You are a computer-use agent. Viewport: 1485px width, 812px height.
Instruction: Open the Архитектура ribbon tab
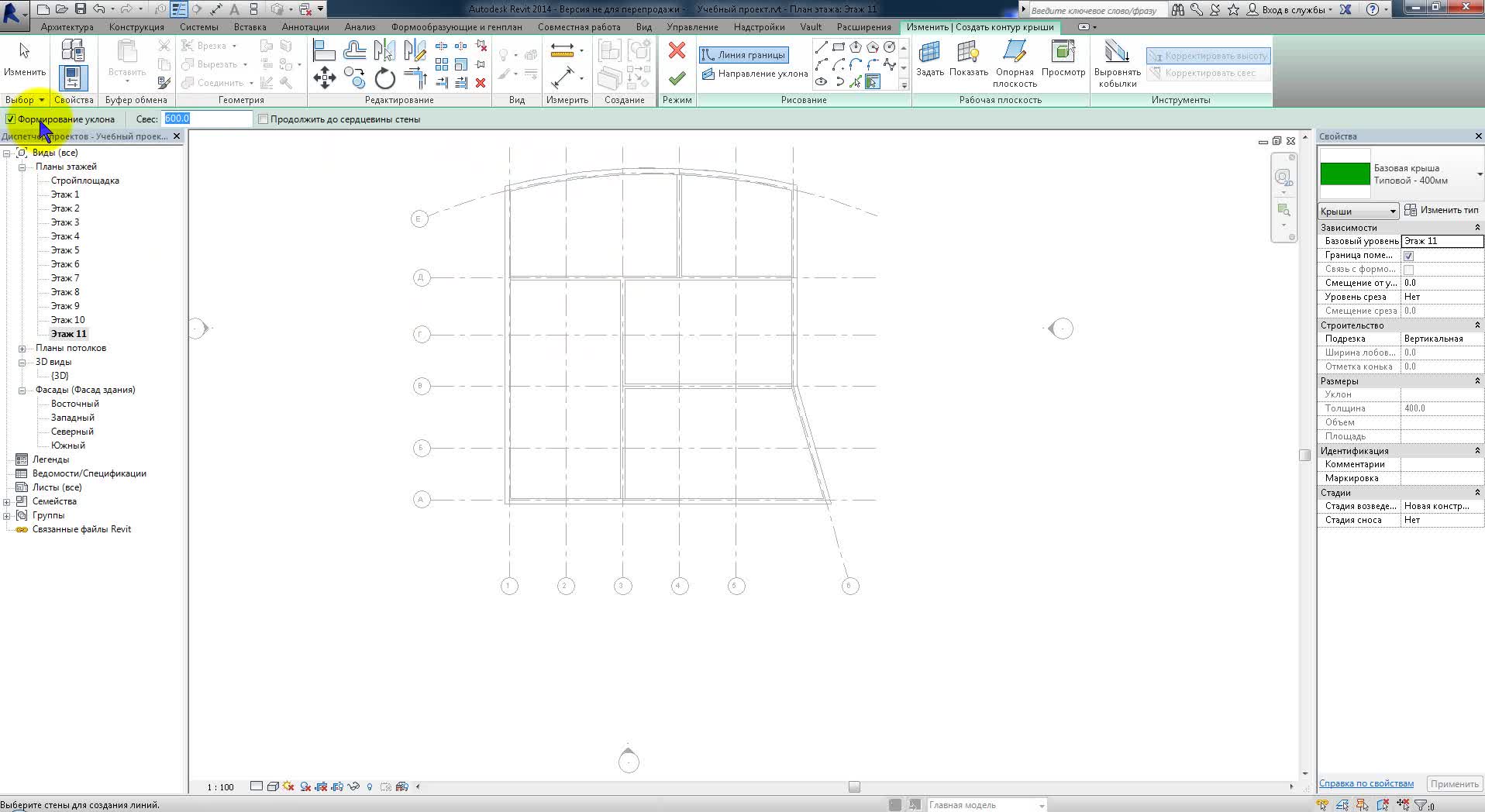[67, 27]
